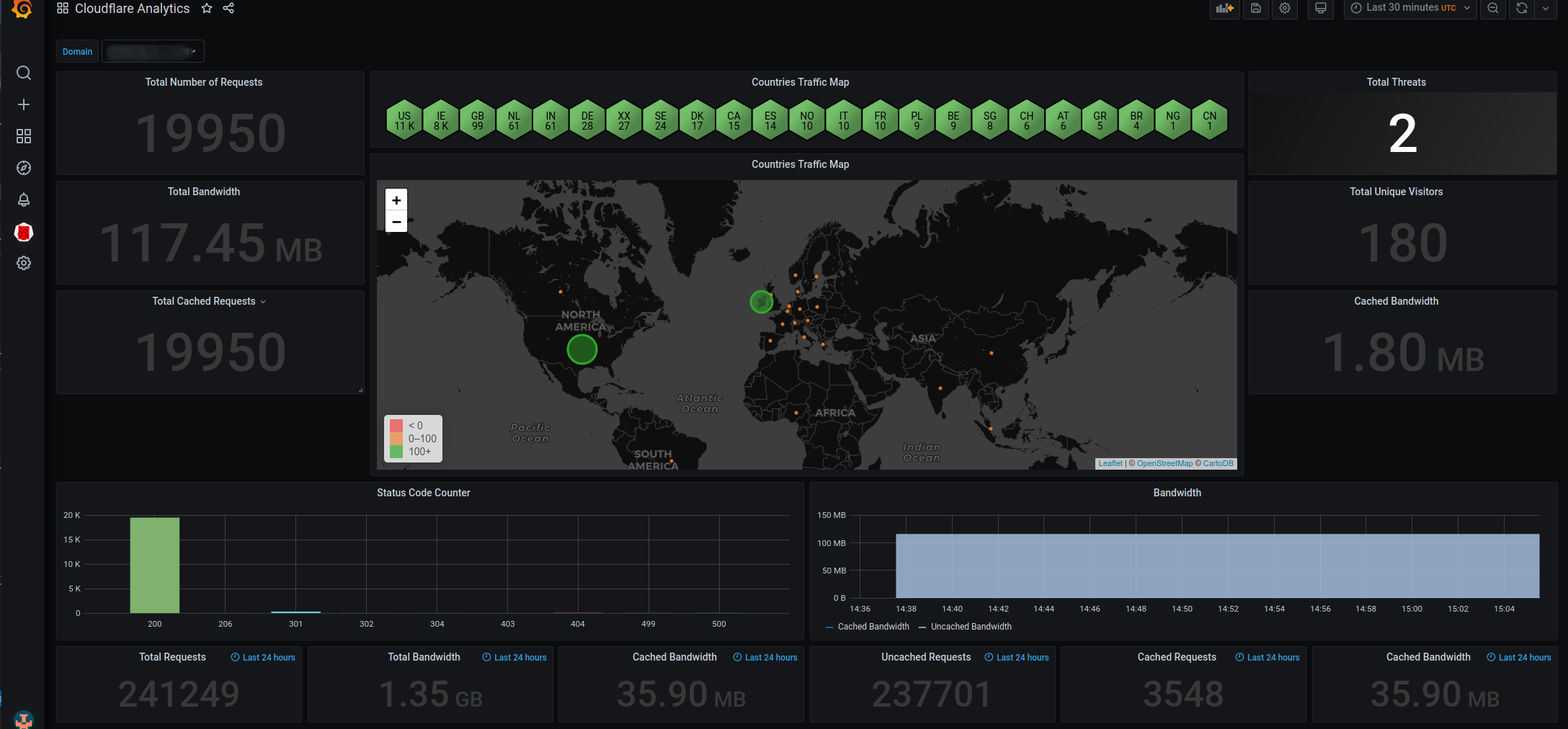Open the OpenStreetMap attribution link
Screen dimensions: 1568x729
click(x=1164, y=463)
